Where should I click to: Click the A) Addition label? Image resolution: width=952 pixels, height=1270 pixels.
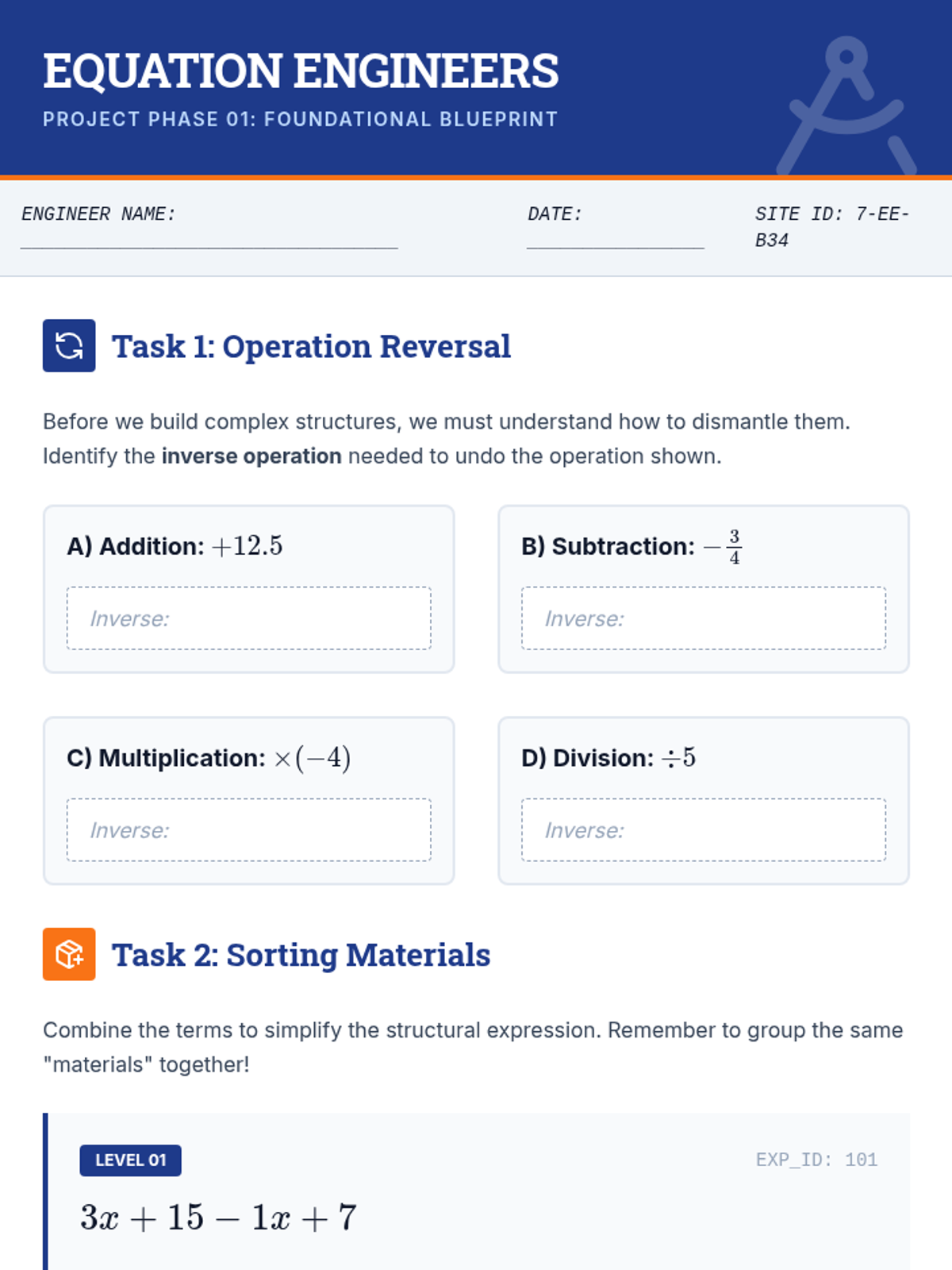[136, 546]
